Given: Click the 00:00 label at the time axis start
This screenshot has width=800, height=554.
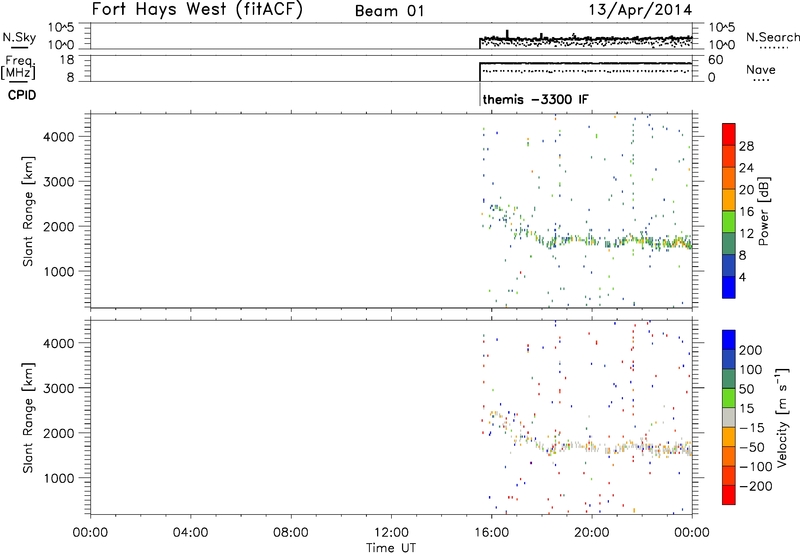Looking at the screenshot, I should tap(90, 533).
